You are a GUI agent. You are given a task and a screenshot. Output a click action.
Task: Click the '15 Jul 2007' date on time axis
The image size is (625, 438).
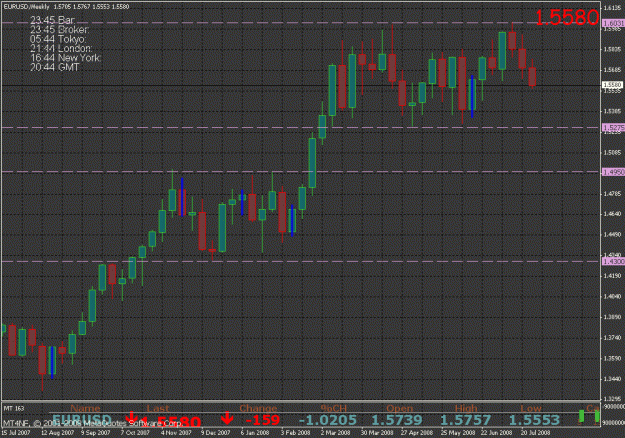pyautogui.click(x=16, y=433)
